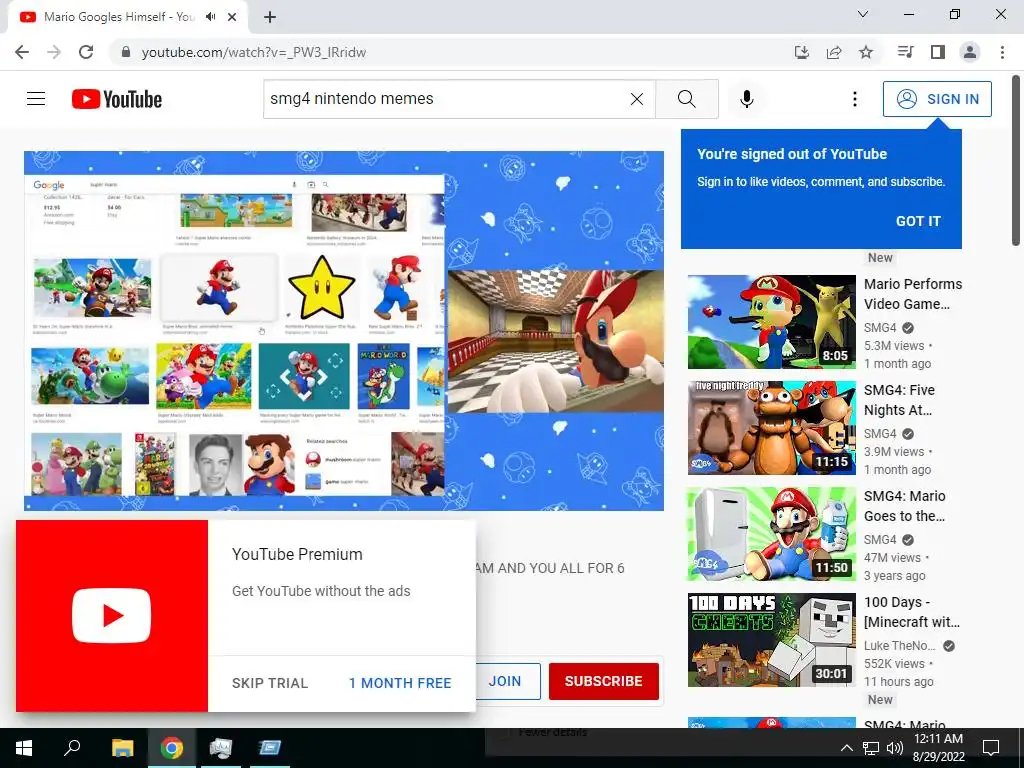
Task: Go back in browser
Action: pyautogui.click(x=22, y=52)
